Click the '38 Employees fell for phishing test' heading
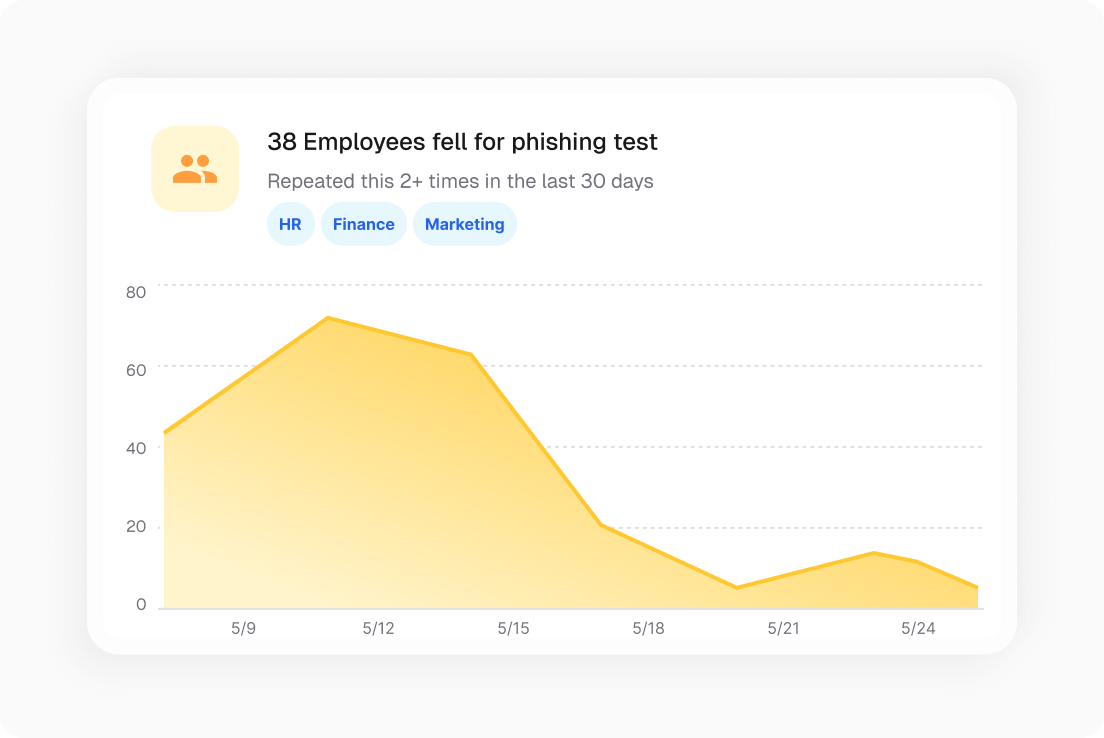1104x738 pixels. coord(462,142)
